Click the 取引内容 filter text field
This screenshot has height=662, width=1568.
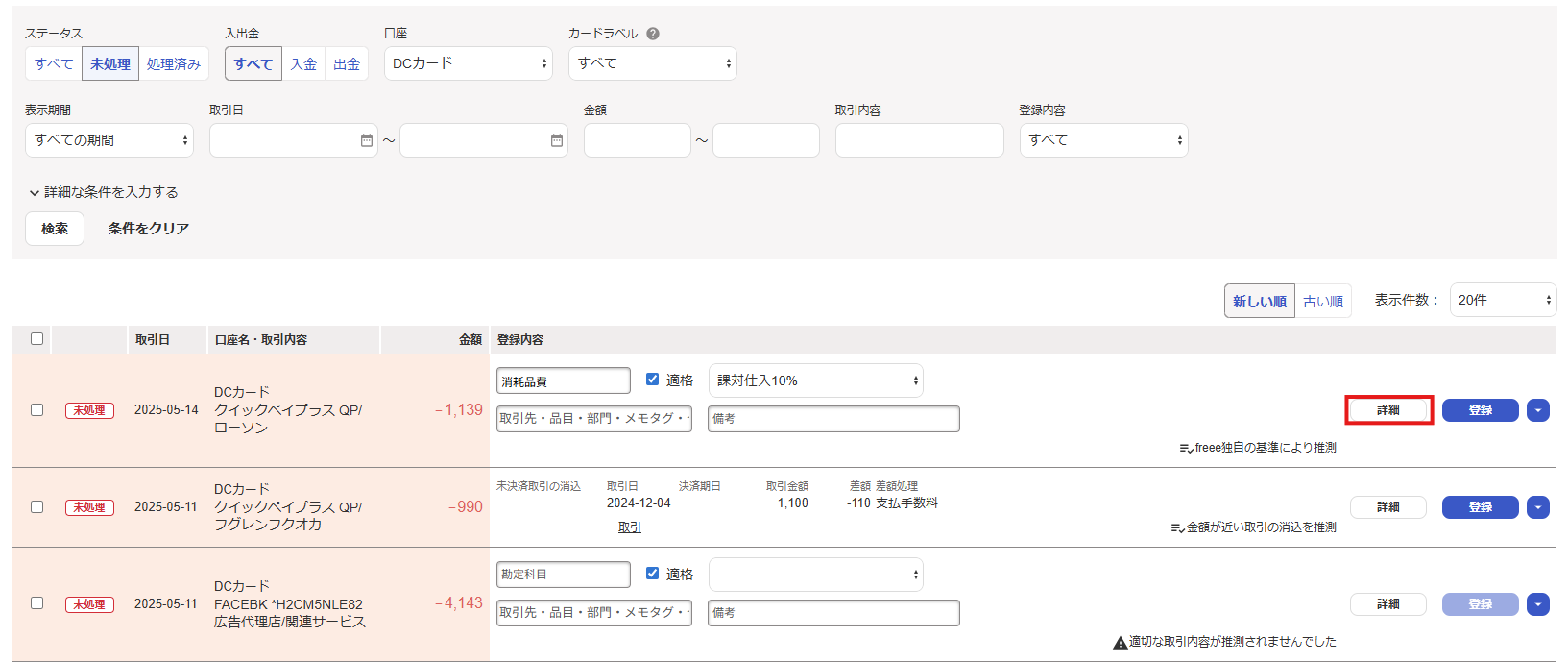click(919, 140)
